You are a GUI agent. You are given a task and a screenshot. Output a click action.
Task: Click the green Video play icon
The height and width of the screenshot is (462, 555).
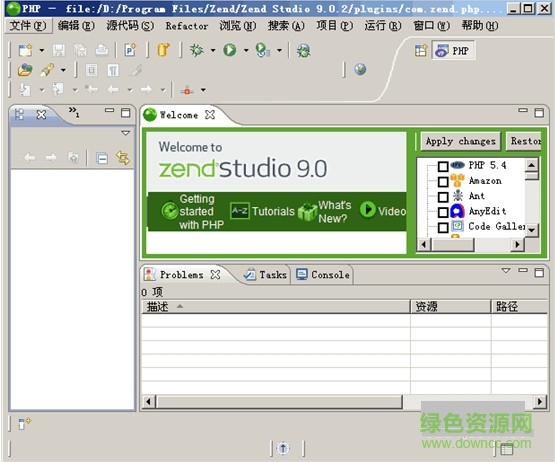(368, 210)
